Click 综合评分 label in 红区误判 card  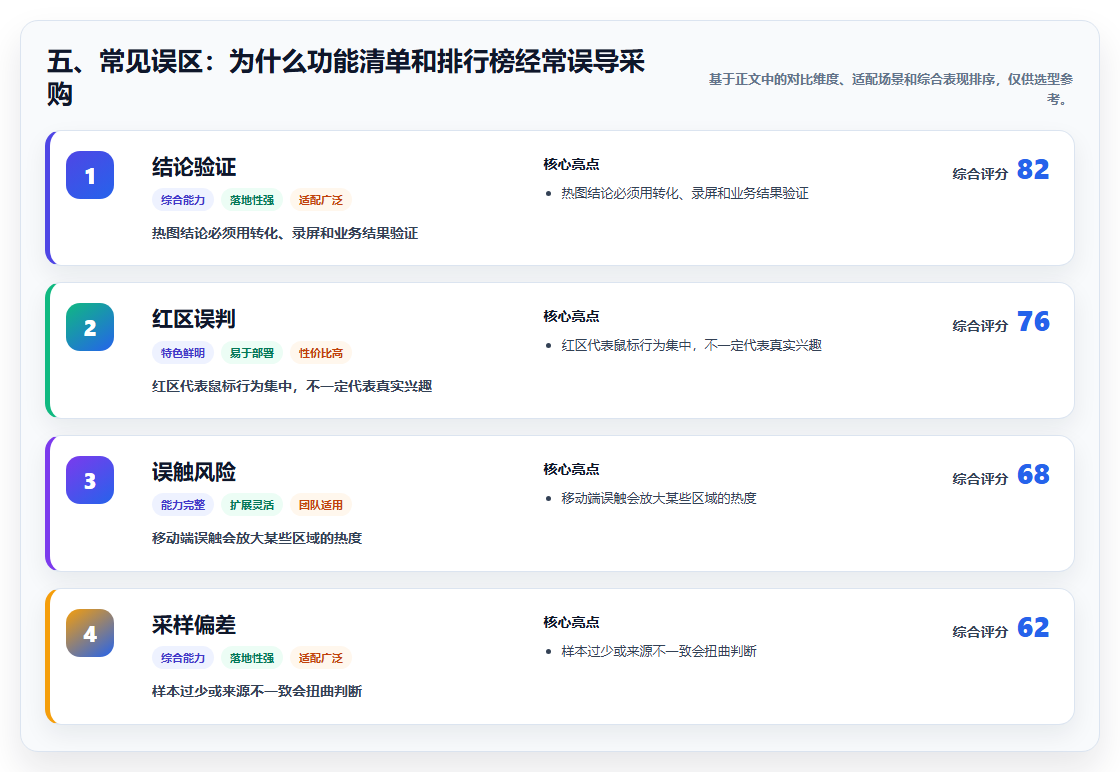click(980, 326)
